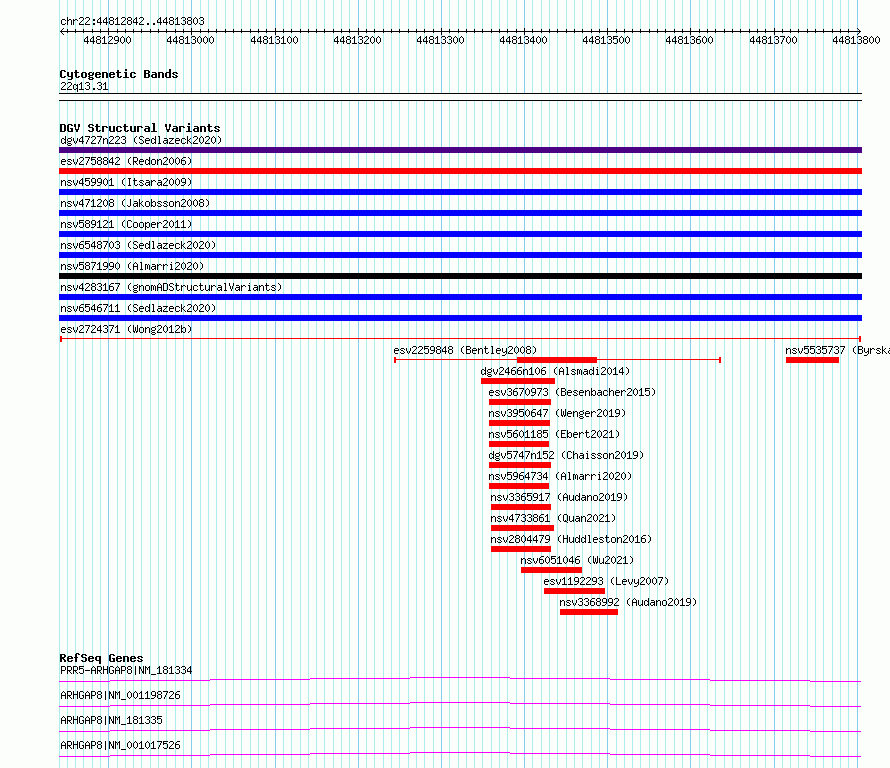Click esv1192293 (Levy2007) label

point(606,581)
